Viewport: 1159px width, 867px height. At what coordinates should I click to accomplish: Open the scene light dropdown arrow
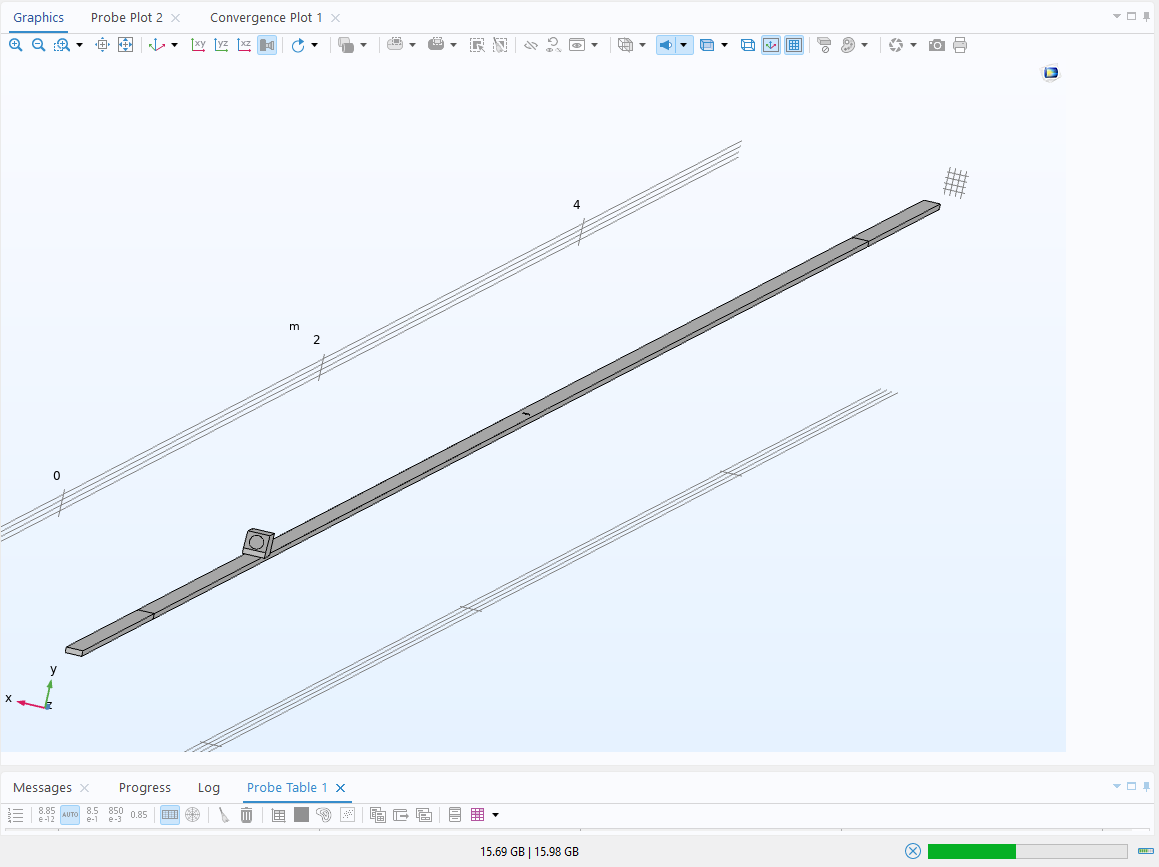[x=684, y=45]
